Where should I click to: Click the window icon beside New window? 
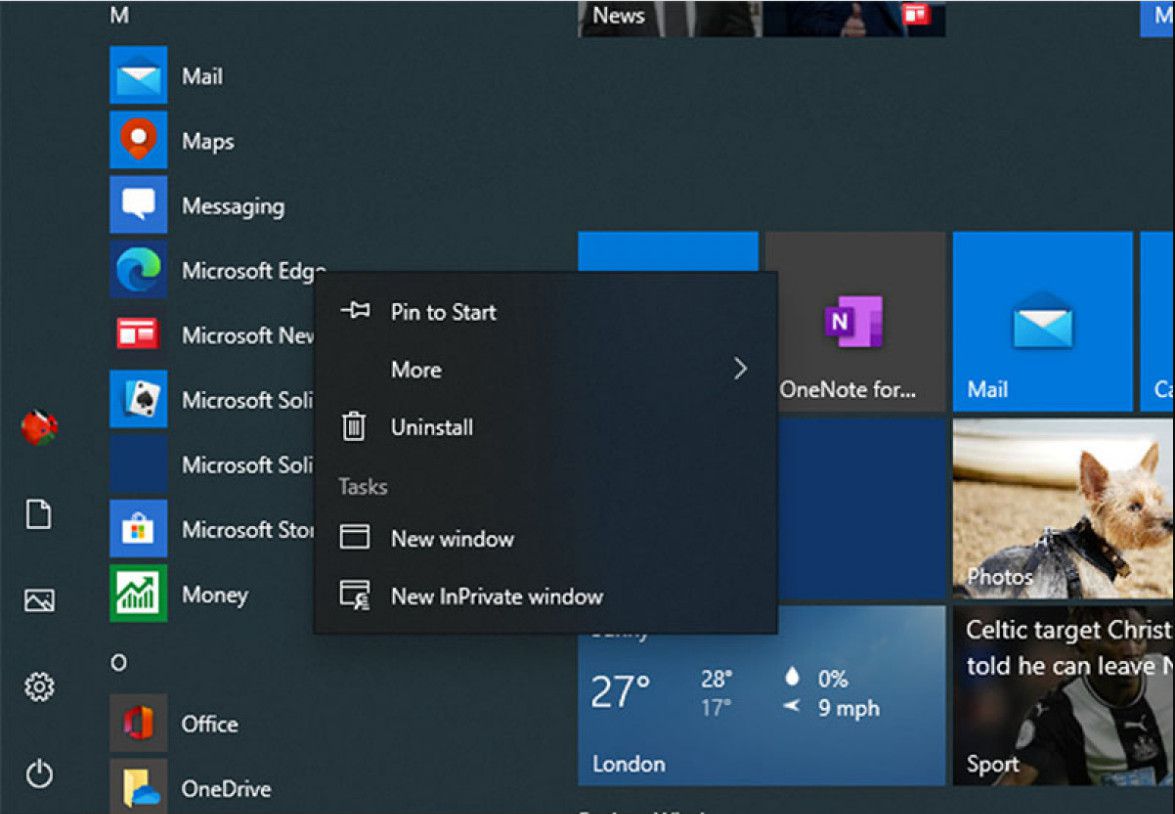pos(354,537)
